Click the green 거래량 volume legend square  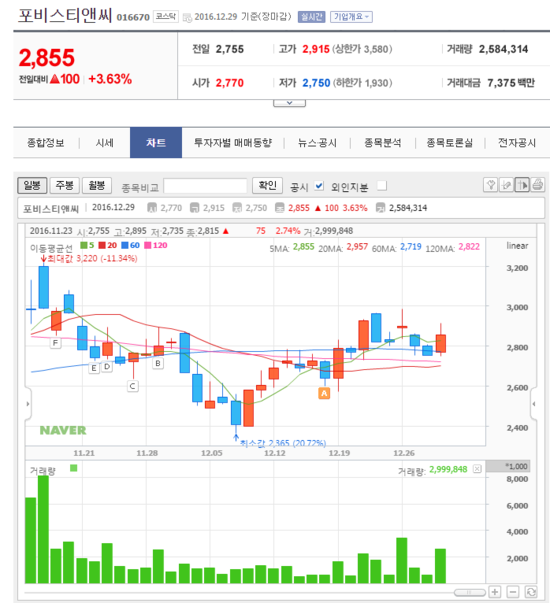tap(74, 468)
